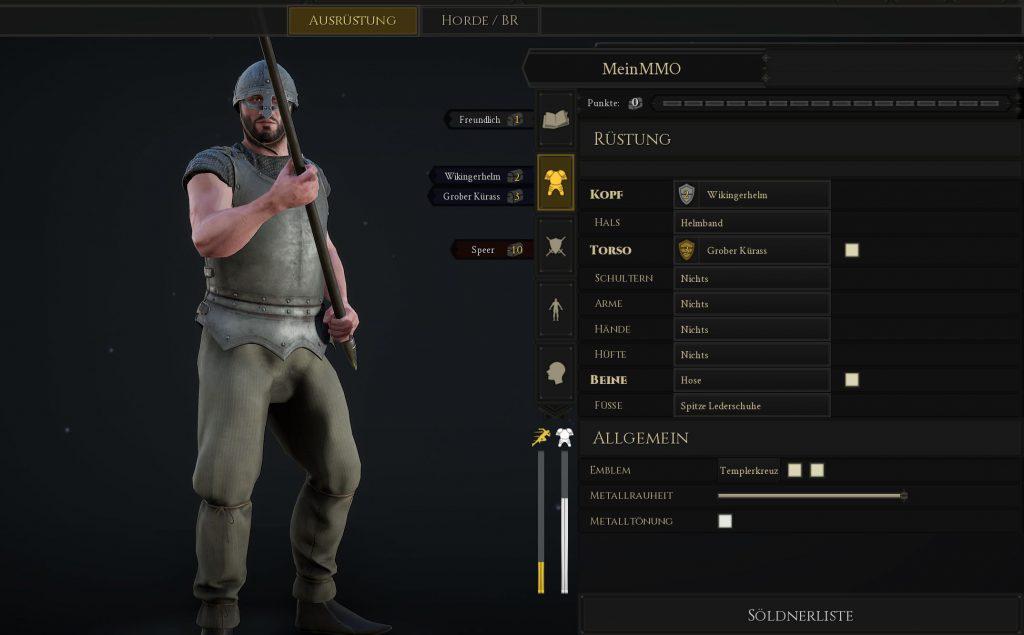Open Schultern slot showing Nichts
This screenshot has width=1024, height=635.
pyautogui.click(x=752, y=278)
